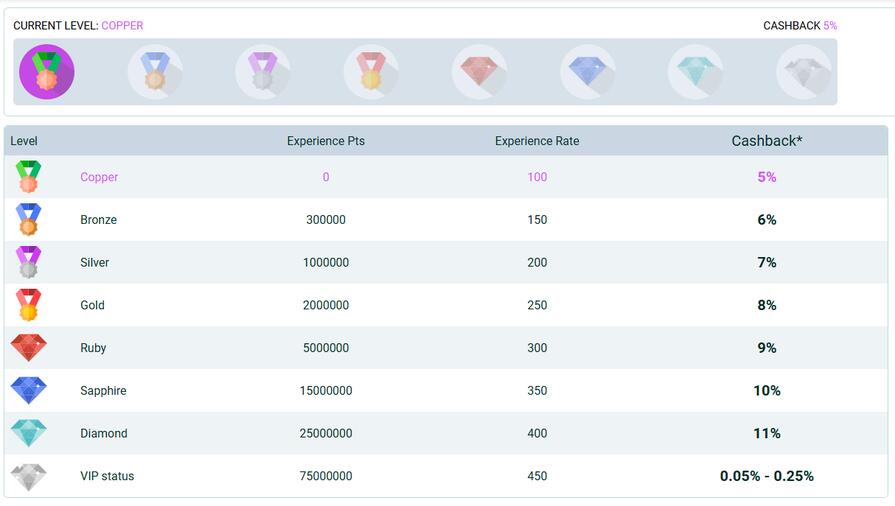This screenshot has height=506, width=895.
Task: Select the Sapphire level name in the table
Action: pyautogui.click(x=103, y=391)
